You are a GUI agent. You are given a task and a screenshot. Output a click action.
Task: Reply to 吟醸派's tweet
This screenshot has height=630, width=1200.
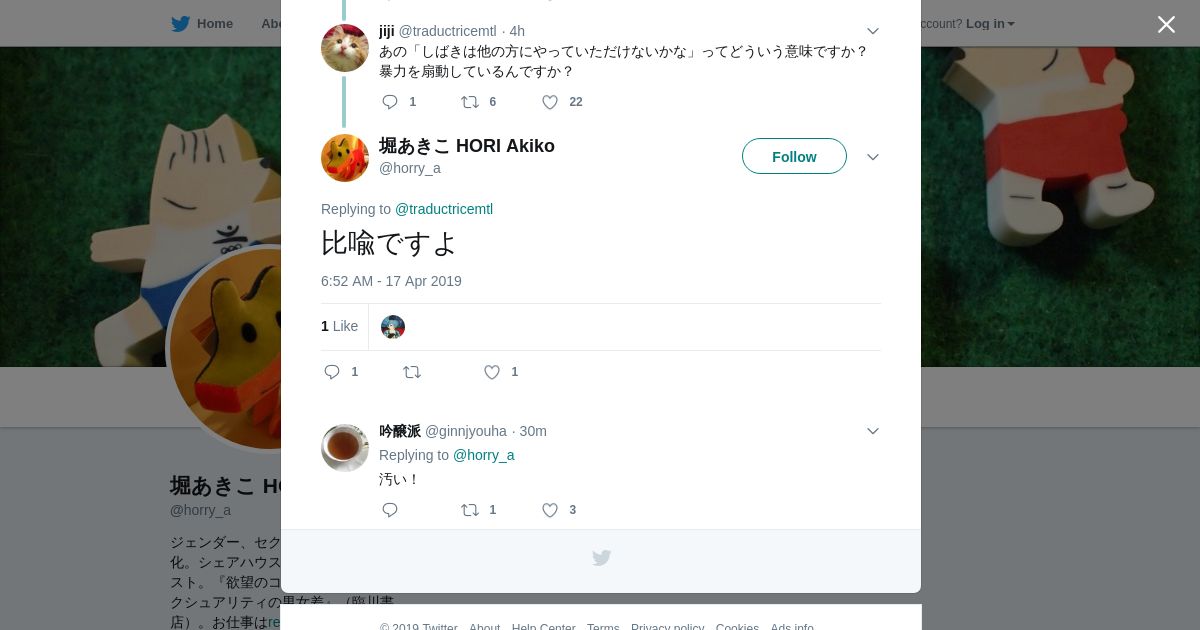pyautogui.click(x=390, y=510)
